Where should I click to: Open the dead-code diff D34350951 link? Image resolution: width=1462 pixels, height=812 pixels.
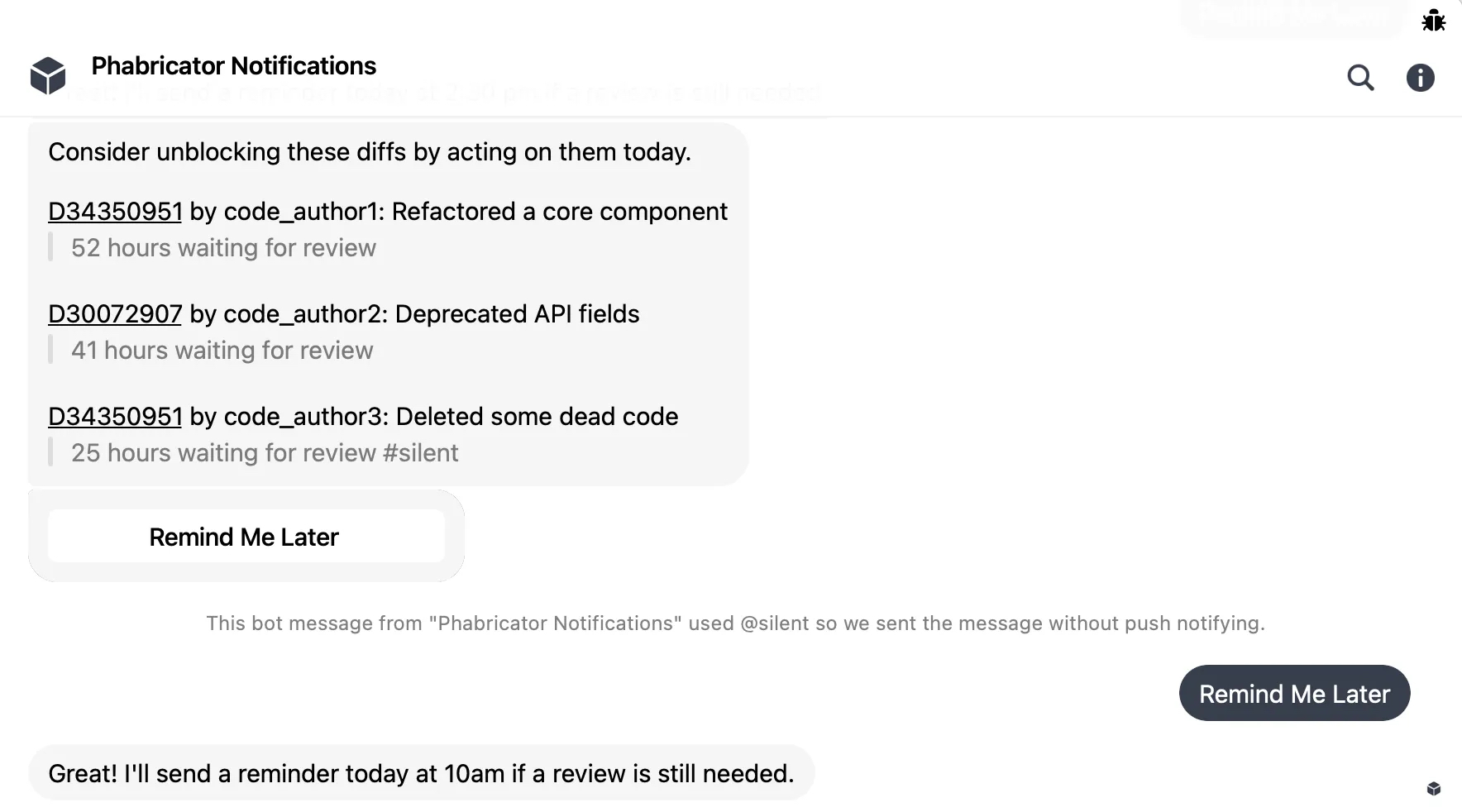[x=115, y=417]
